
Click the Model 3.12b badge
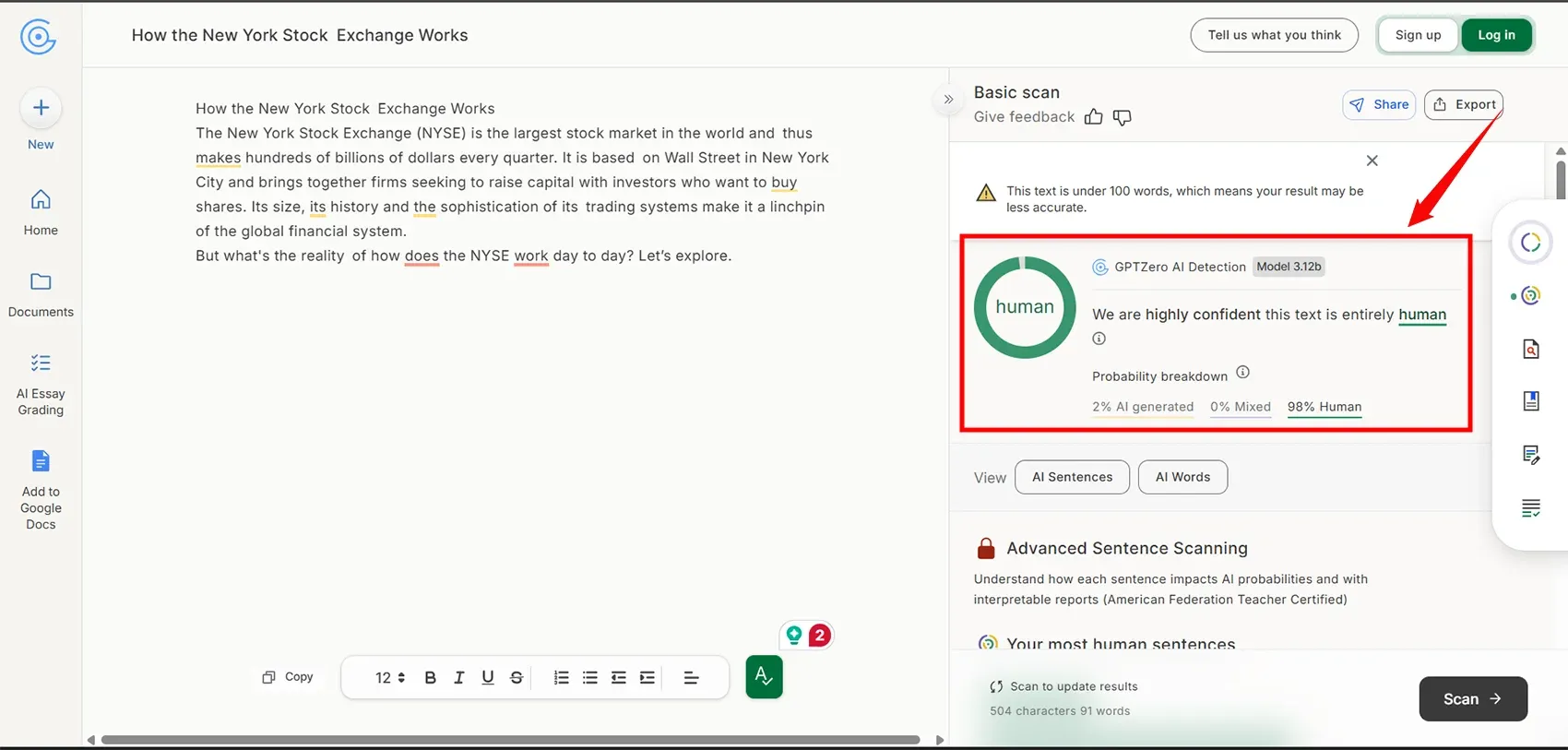(x=1289, y=267)
